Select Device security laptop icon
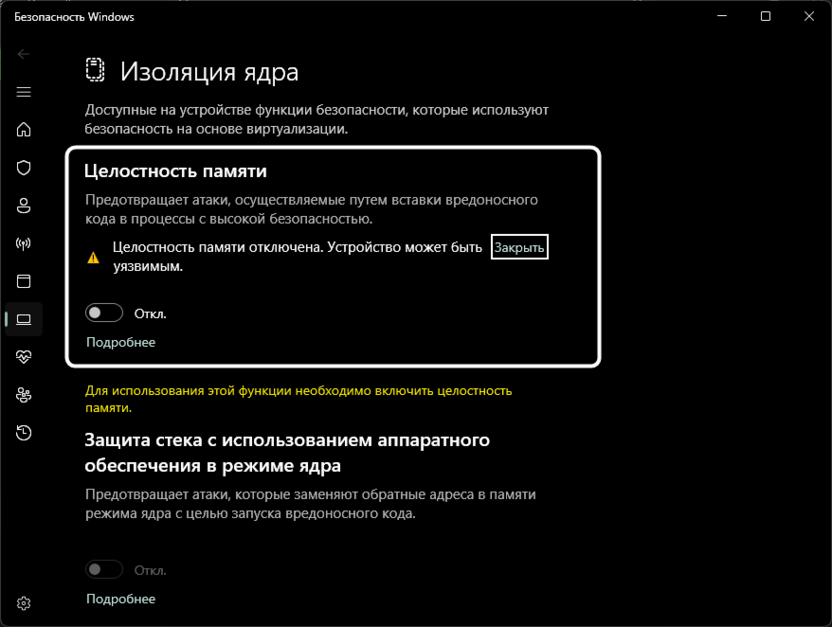 tap(23, 319)
